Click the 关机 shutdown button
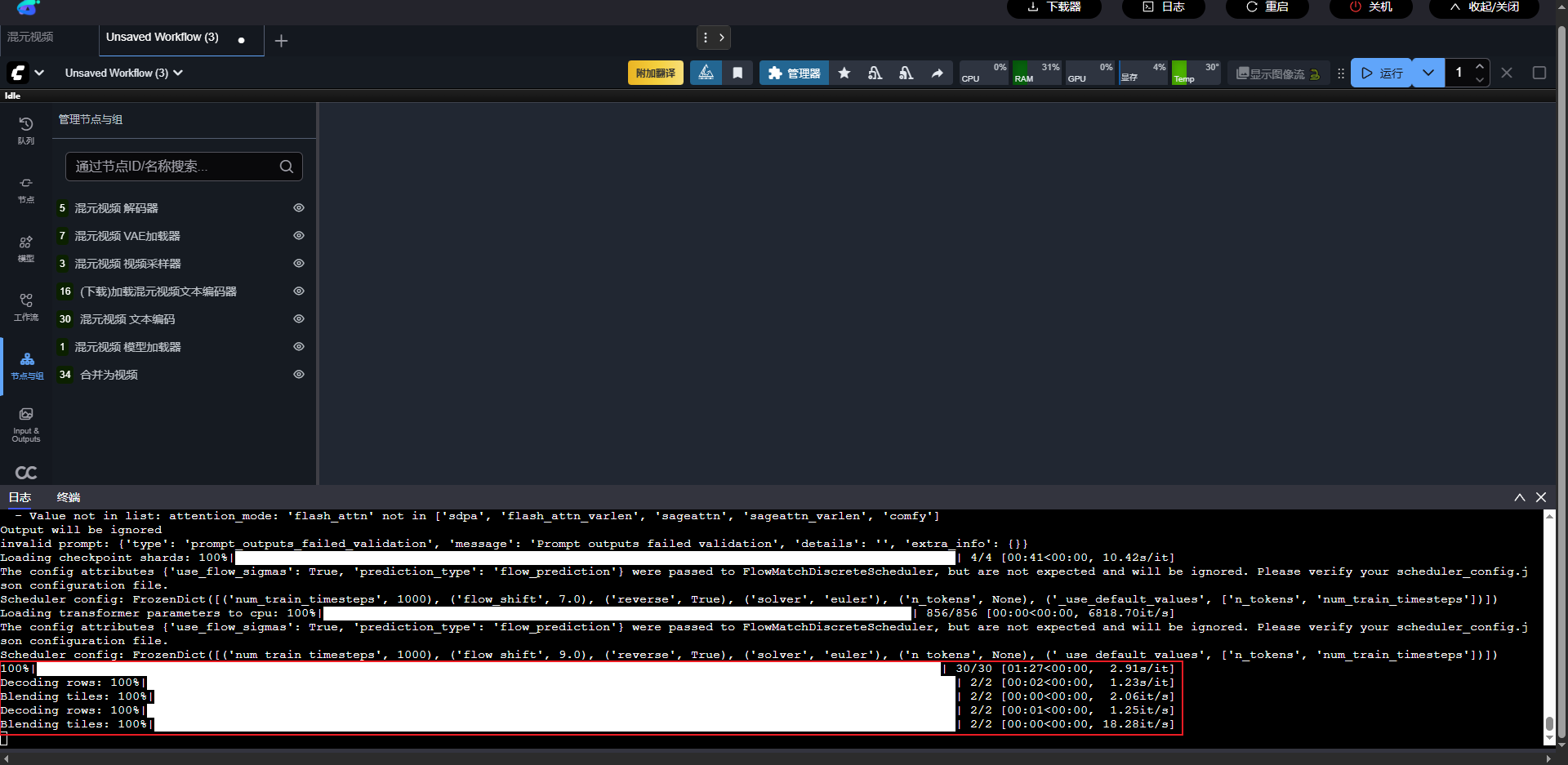 [x=1371, y=7]
